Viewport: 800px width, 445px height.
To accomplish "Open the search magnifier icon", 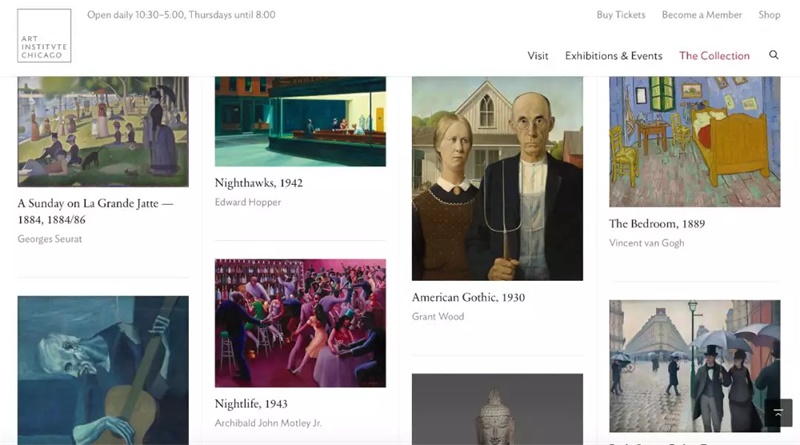I will pos(773,55).
